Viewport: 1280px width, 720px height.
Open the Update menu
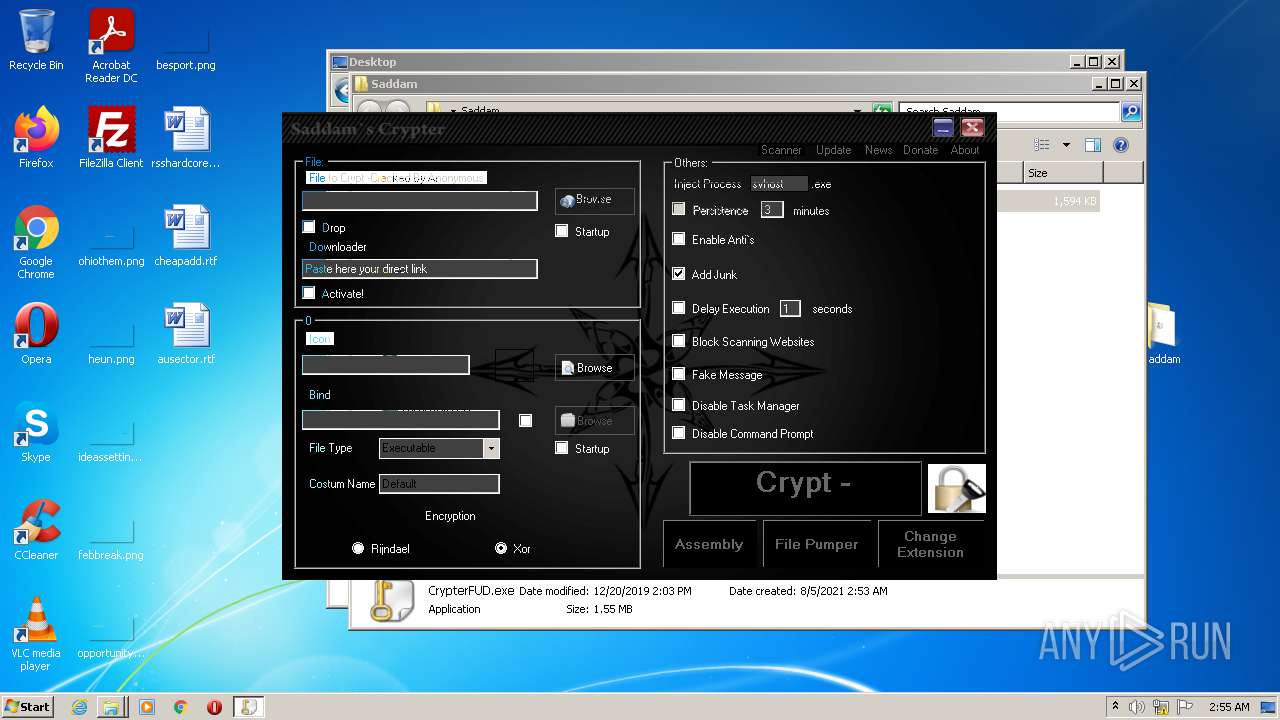pyautogui.click(x=833, y=150)
